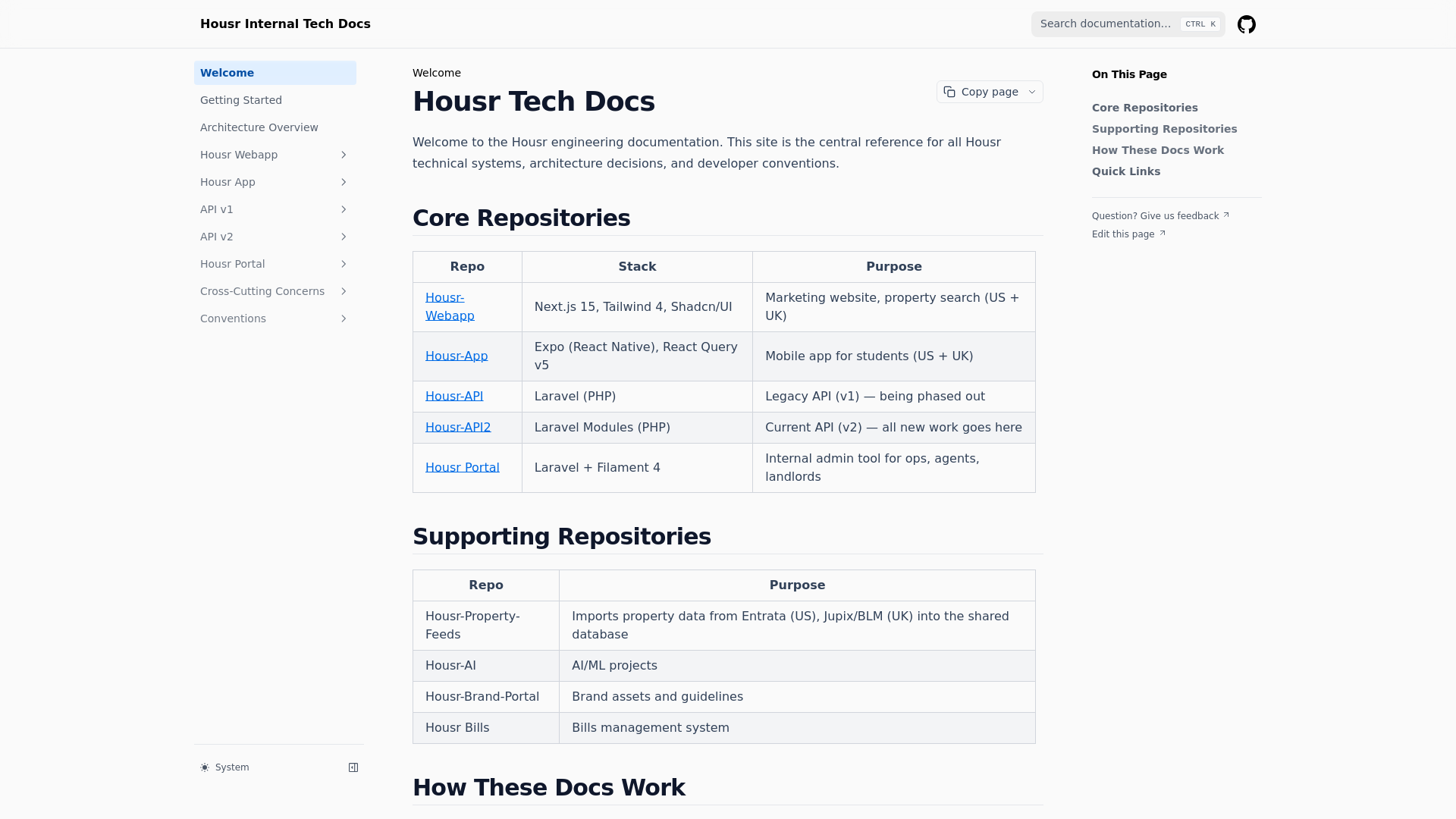Viewport: 1456px width, 819px height.
Task: Jump to How These Docs Work outline link
Action: 1157,150
